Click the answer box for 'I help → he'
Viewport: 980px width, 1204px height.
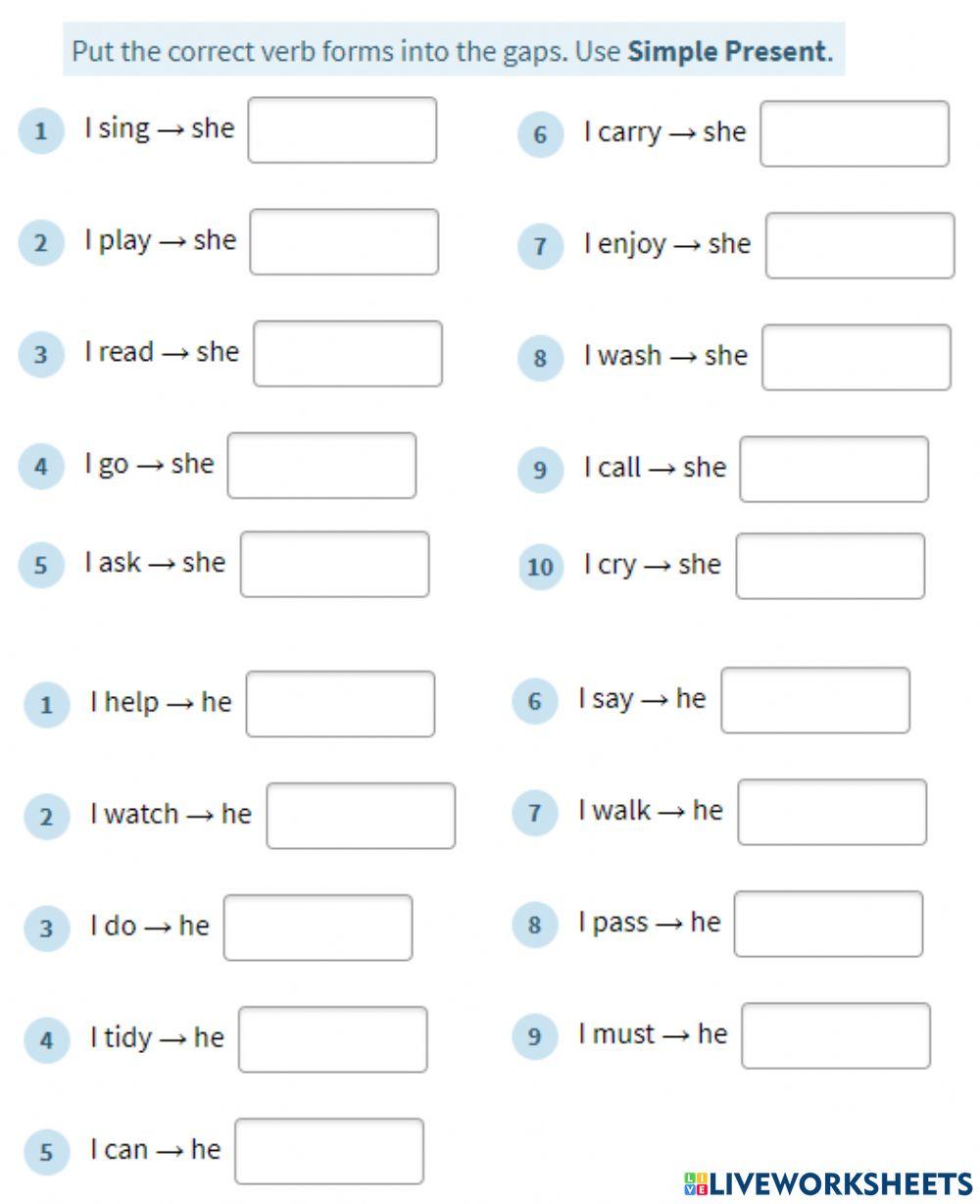[x=340, y=703]
